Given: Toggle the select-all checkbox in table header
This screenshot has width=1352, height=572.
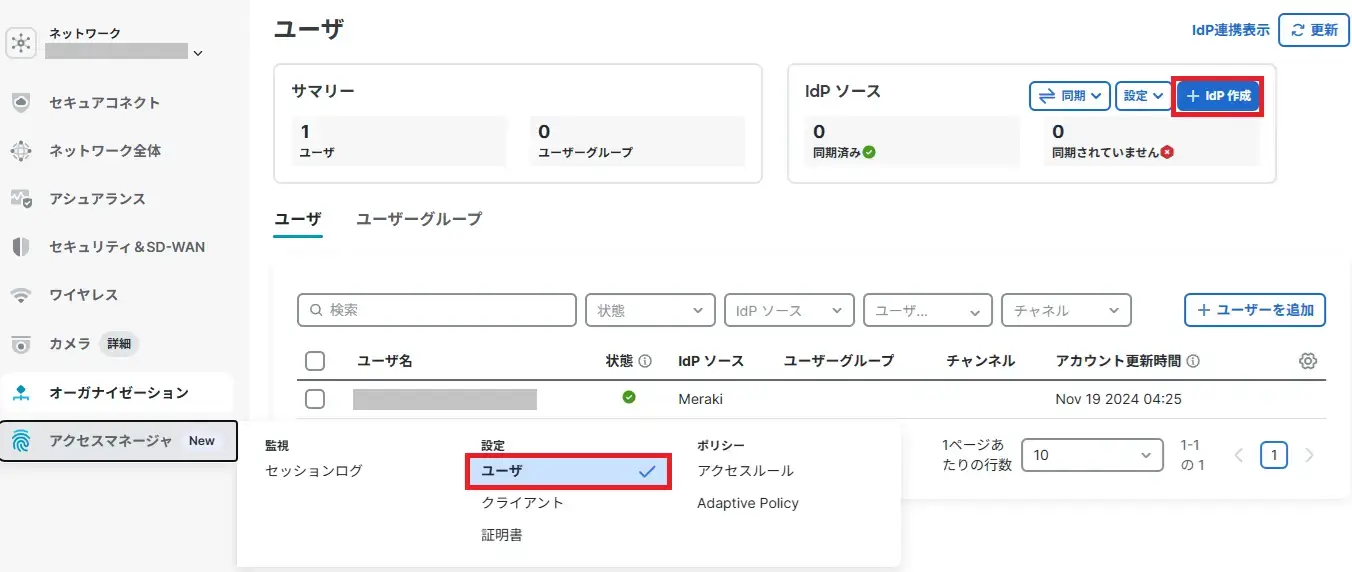Looking at the screenshot, I should pyautogui.click(x=315, y=361).
